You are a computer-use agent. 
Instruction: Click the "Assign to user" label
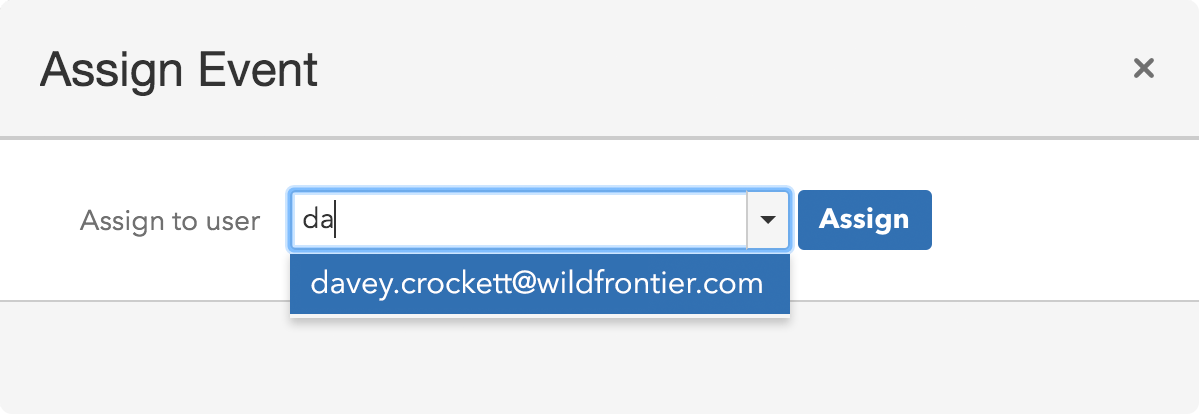(x=170, y=220)
